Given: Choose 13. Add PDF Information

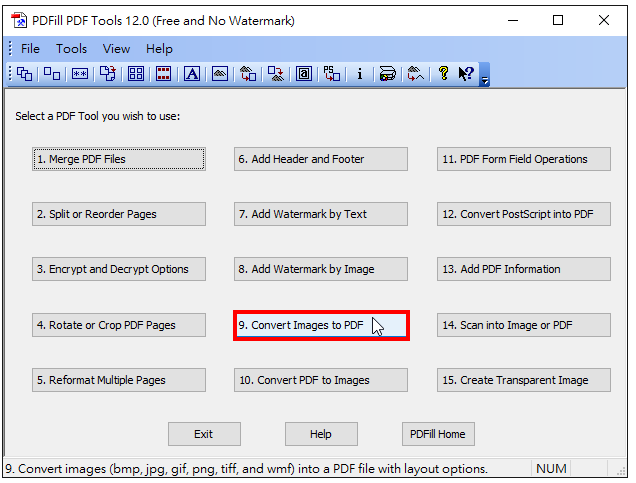Looking at the screenshot, I should tap(524, 269).
